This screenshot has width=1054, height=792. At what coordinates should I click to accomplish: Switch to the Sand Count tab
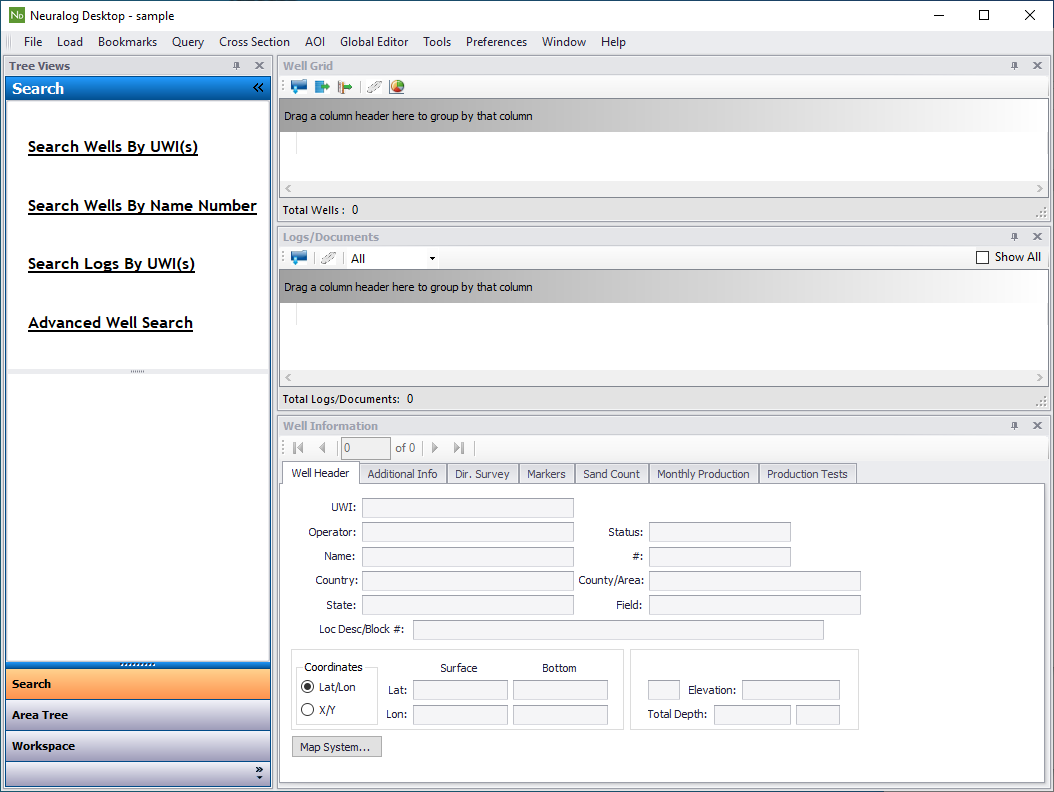[611, 474]
